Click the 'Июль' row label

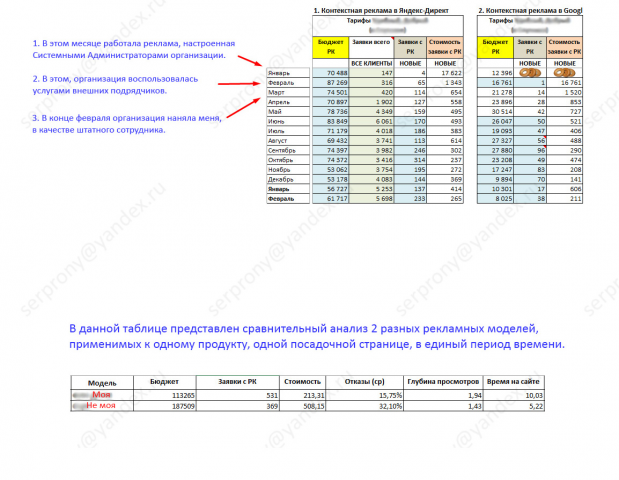288,131
